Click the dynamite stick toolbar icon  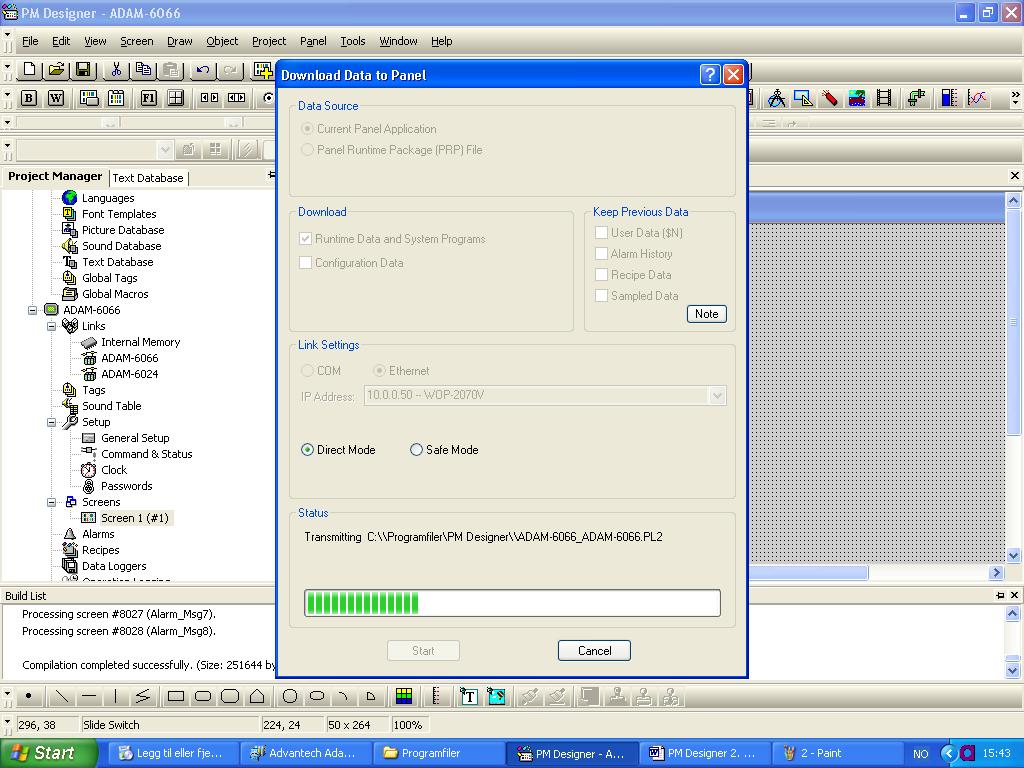click(829, 98)
